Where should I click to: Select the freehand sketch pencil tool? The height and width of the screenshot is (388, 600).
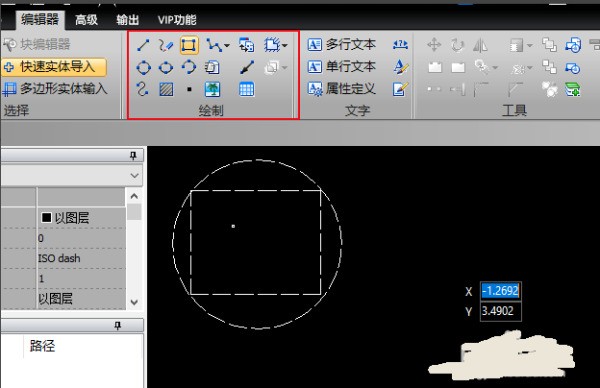click(166, 45)
